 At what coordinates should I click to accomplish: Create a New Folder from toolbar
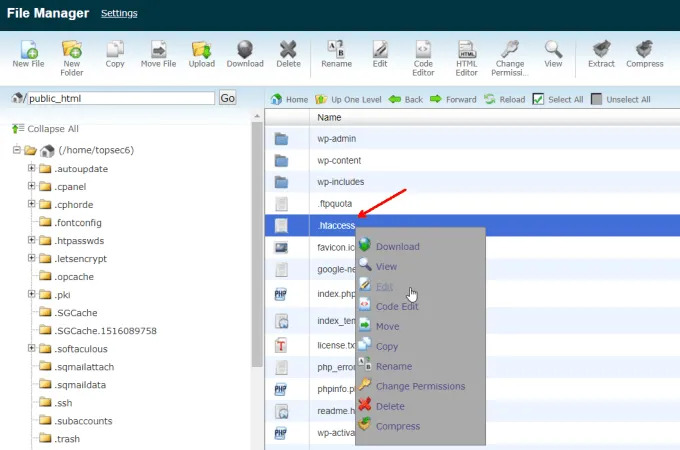coord(71,49)
